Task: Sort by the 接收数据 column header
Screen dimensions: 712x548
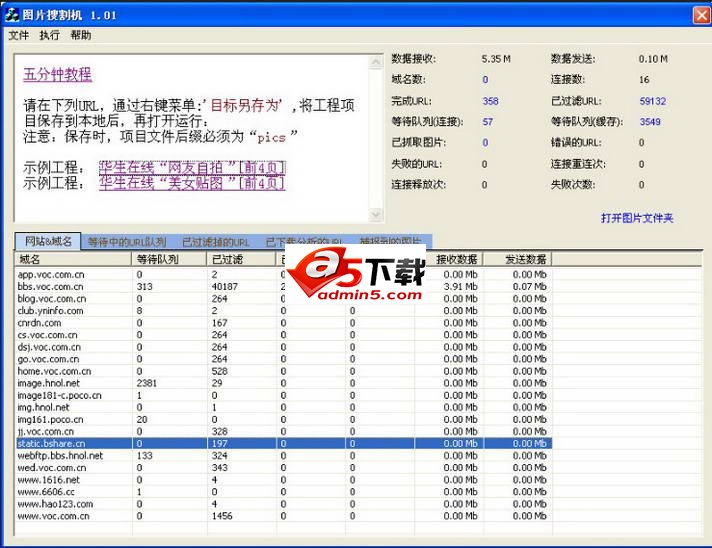Action: pyautogui.click(x=454, y=259)
